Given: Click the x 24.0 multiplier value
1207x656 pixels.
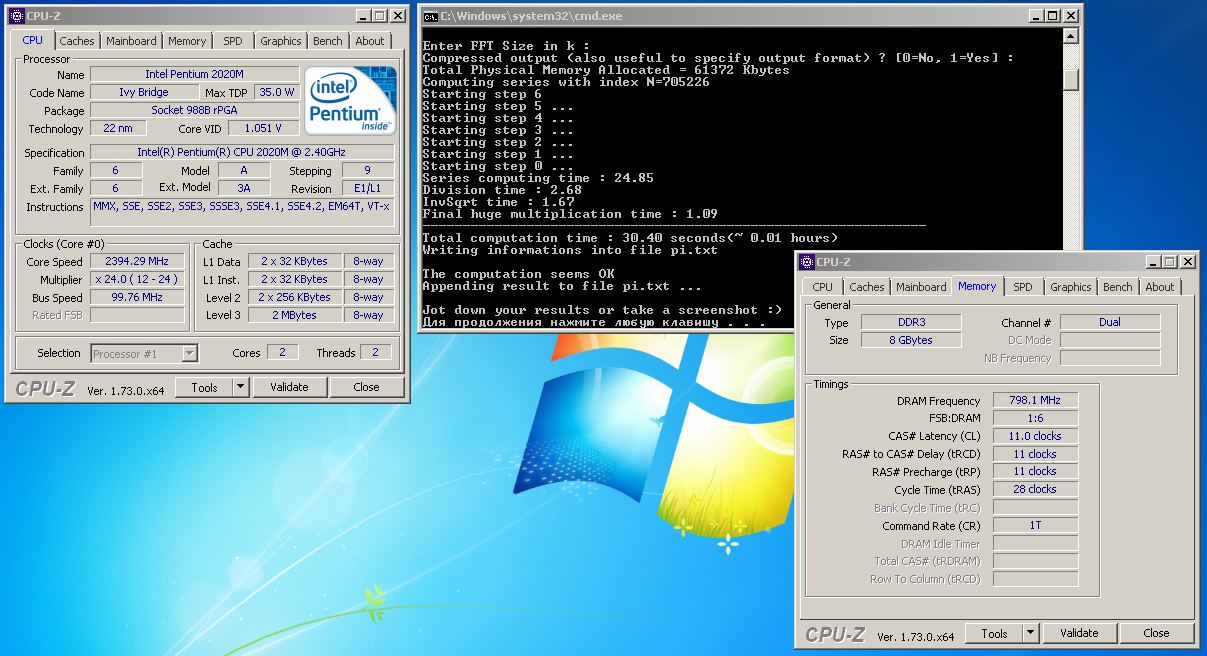Looking at the screenshot, I should (x=137, y=279).
